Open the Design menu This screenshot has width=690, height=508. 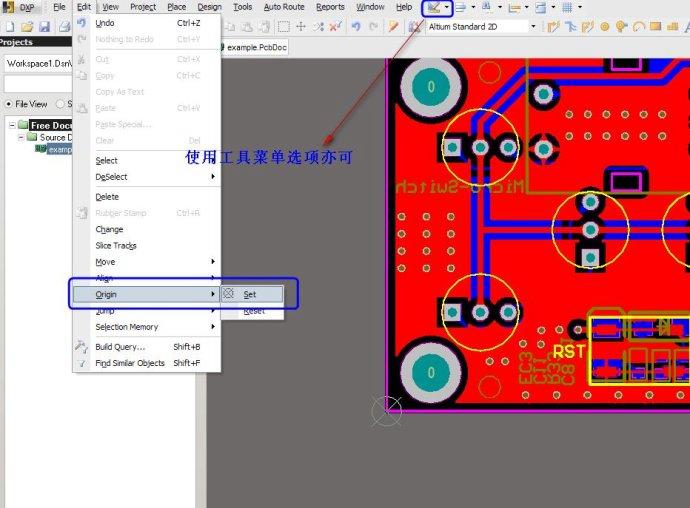point(209,7)
